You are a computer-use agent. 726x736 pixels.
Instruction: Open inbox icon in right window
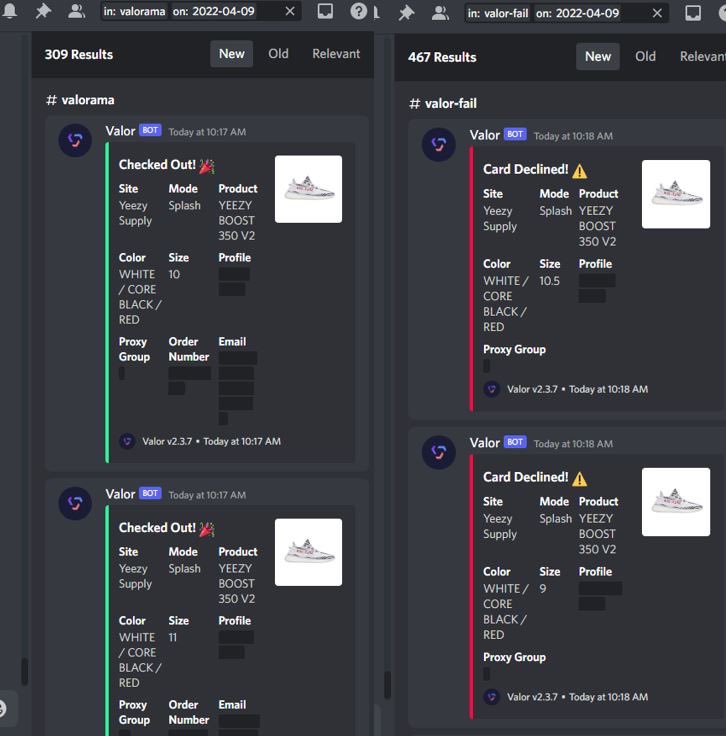(x=693, y=13)
